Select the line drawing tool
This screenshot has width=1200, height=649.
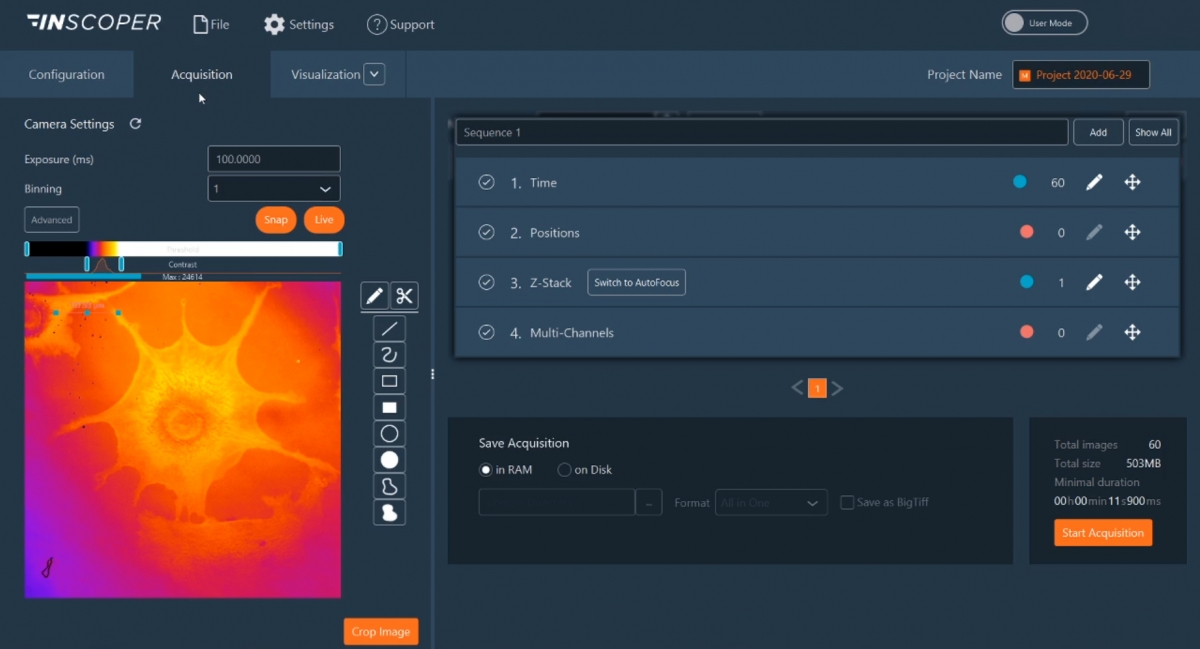point(390,328)
